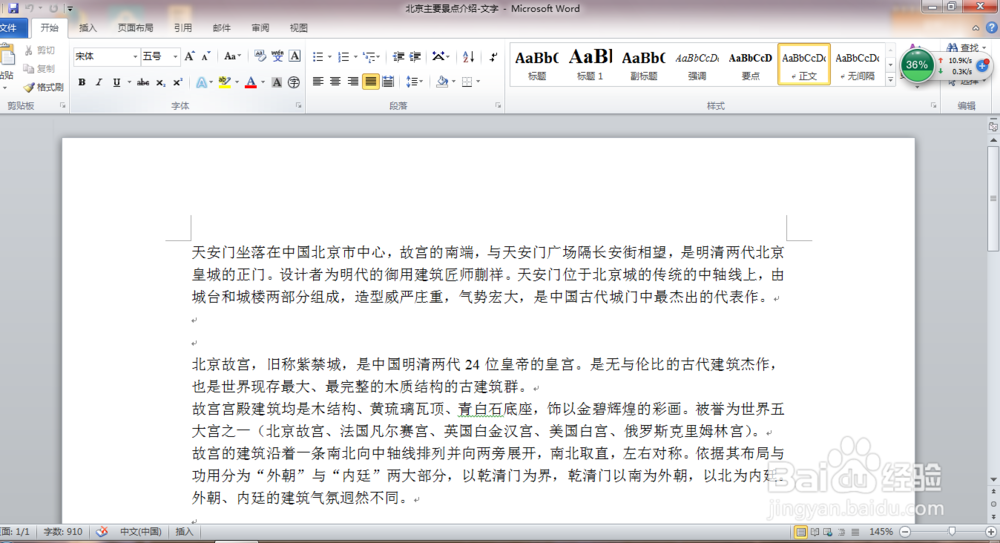
Task: Switch to the View (视图) tab
Action: coord(298,27)
